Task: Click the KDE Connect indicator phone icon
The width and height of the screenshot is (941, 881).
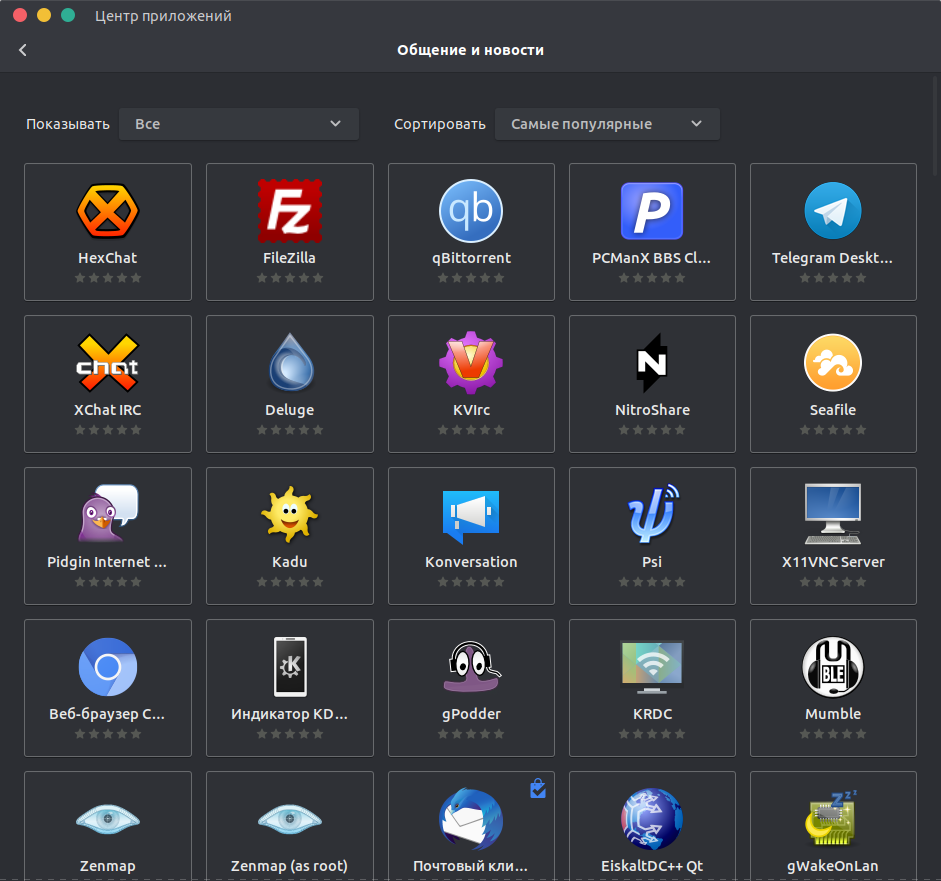Action: [x=290, y=667]
